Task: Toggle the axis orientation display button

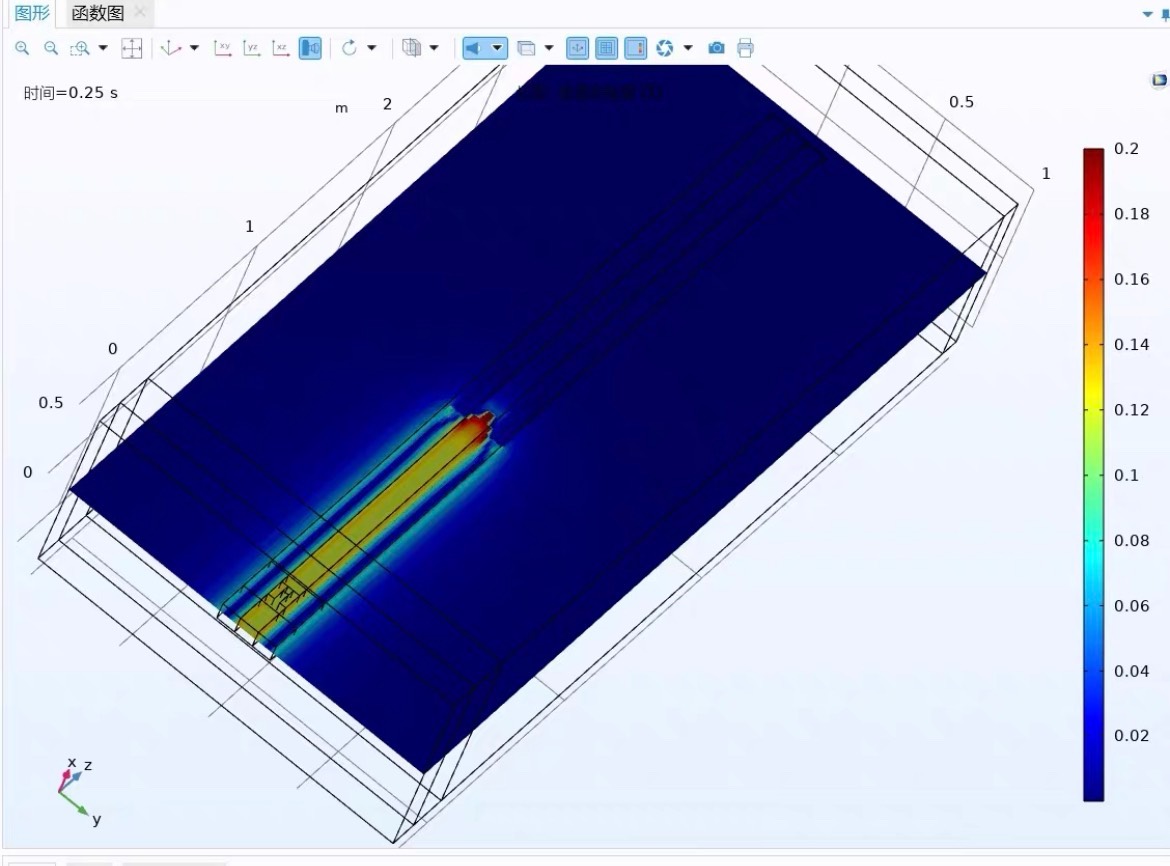Action: (577, 48)
